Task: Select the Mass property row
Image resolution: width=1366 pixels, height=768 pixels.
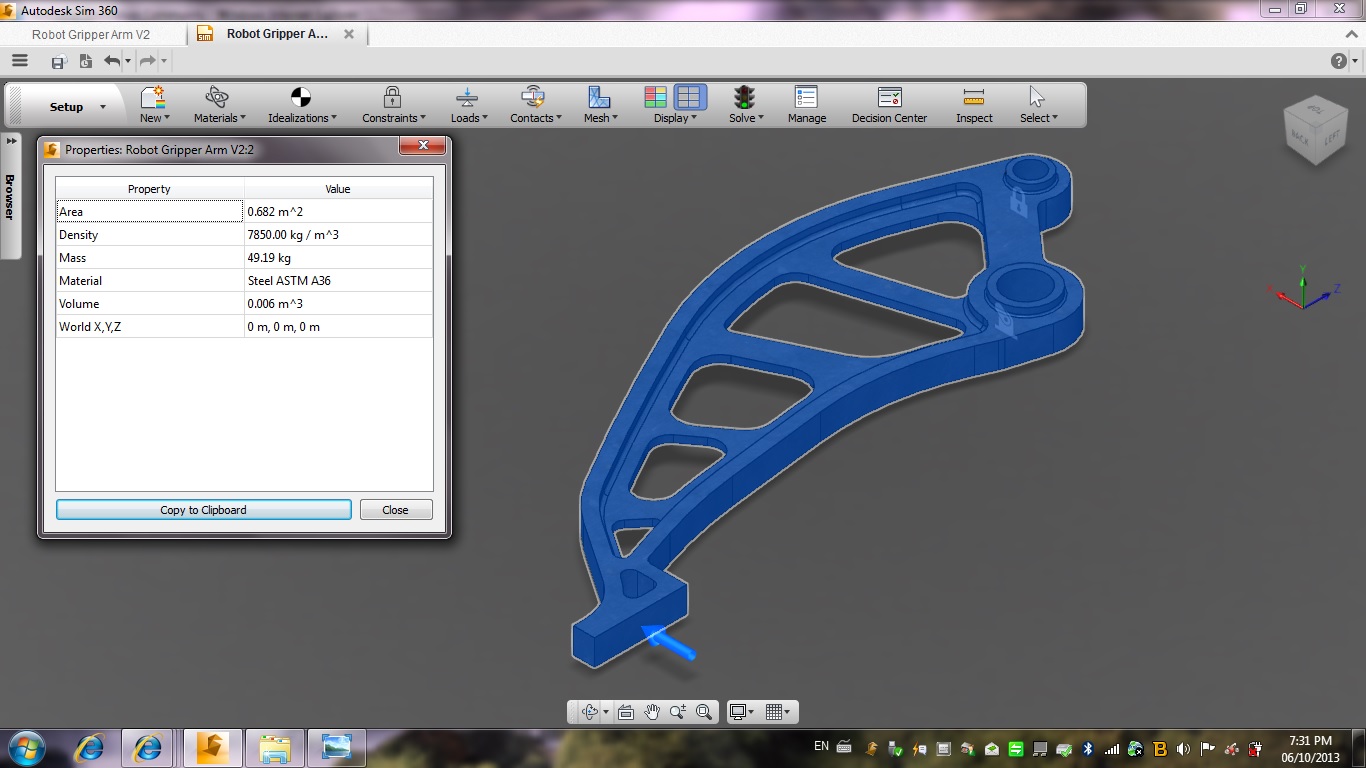Action: [x=150, y=258]
